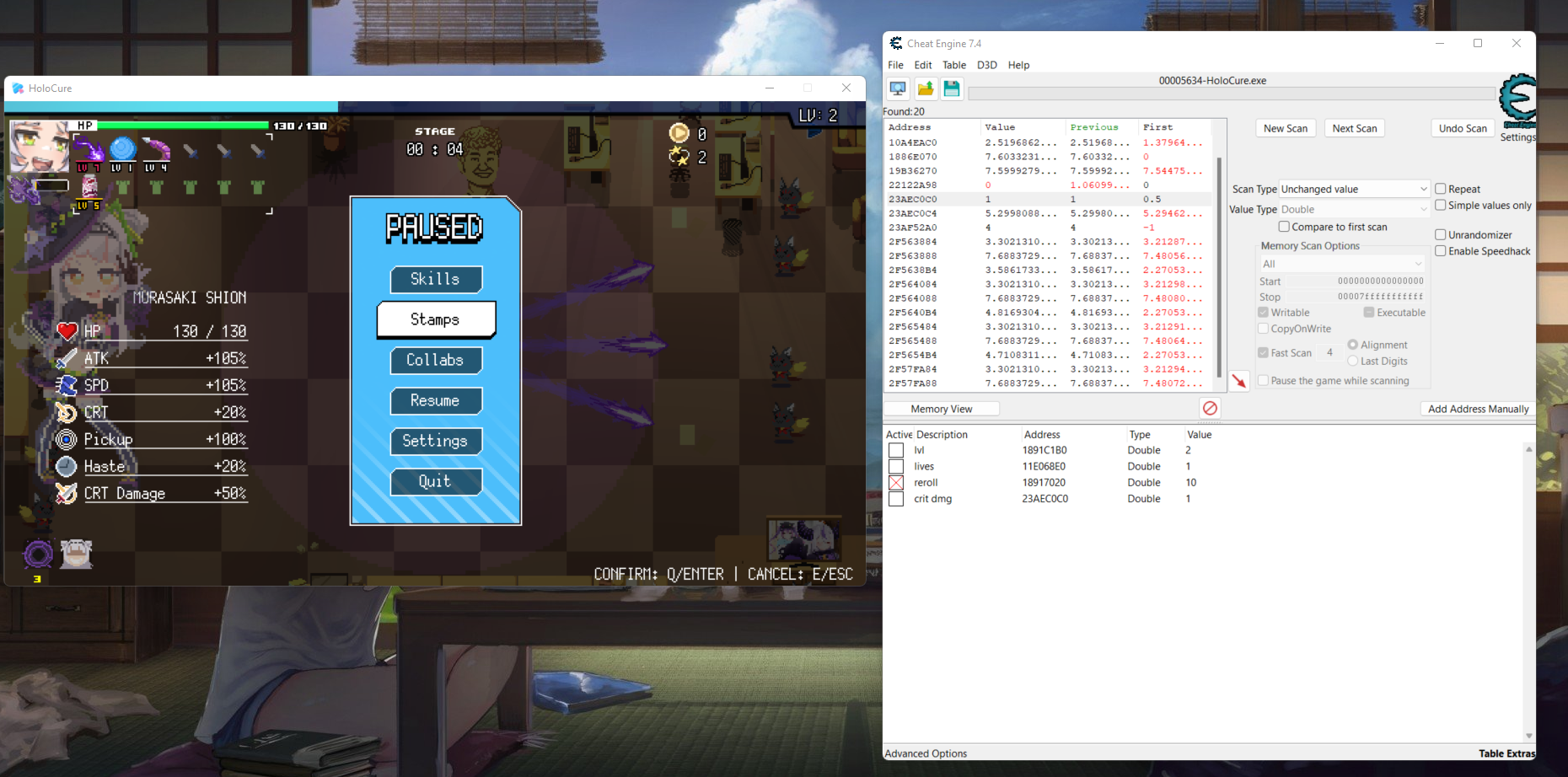Click the New Scan button
The image size is (1568, 777).
click(x=1286, y=128)
